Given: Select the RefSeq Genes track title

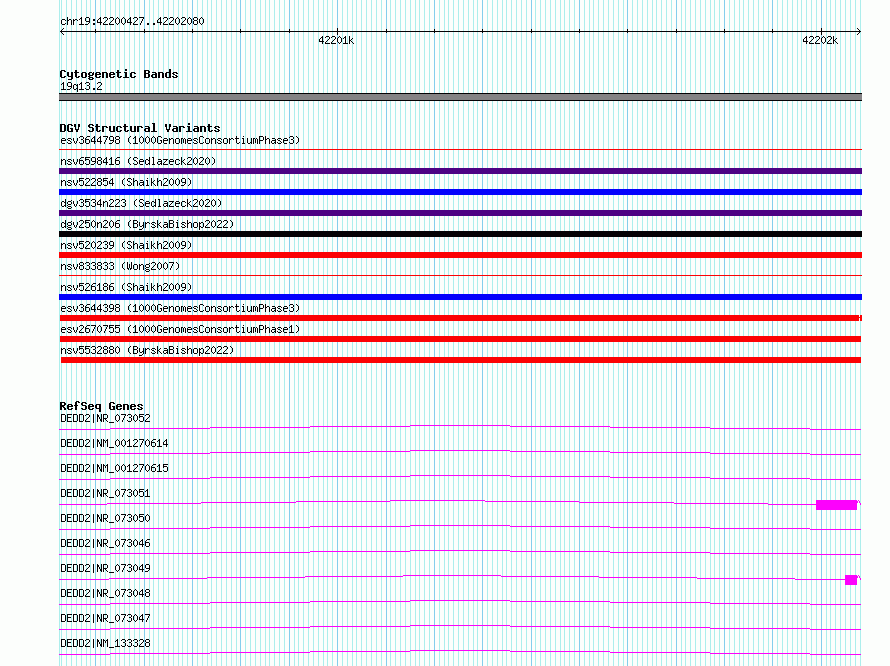Looking at the screenshot, I should (101, 406).
